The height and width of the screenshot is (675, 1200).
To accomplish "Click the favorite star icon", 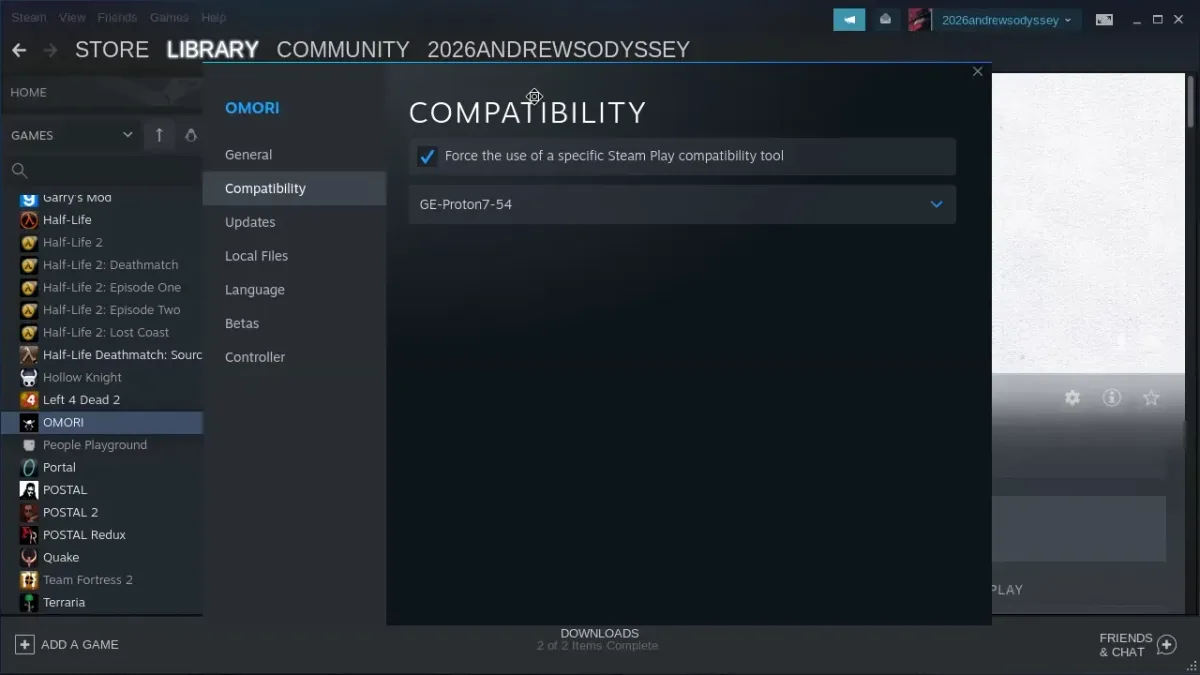I will pyautogui.click(x=1151, y=398).
